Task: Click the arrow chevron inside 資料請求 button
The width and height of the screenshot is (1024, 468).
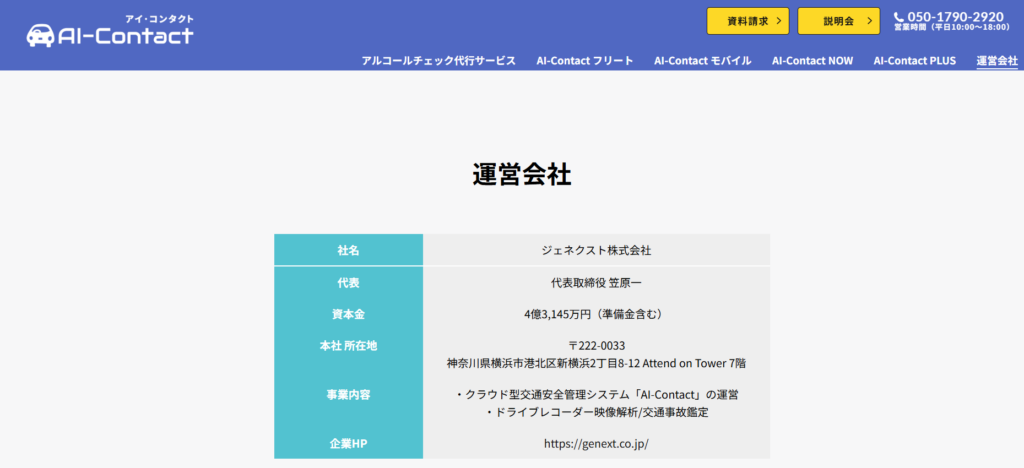Action: [778, 21]
